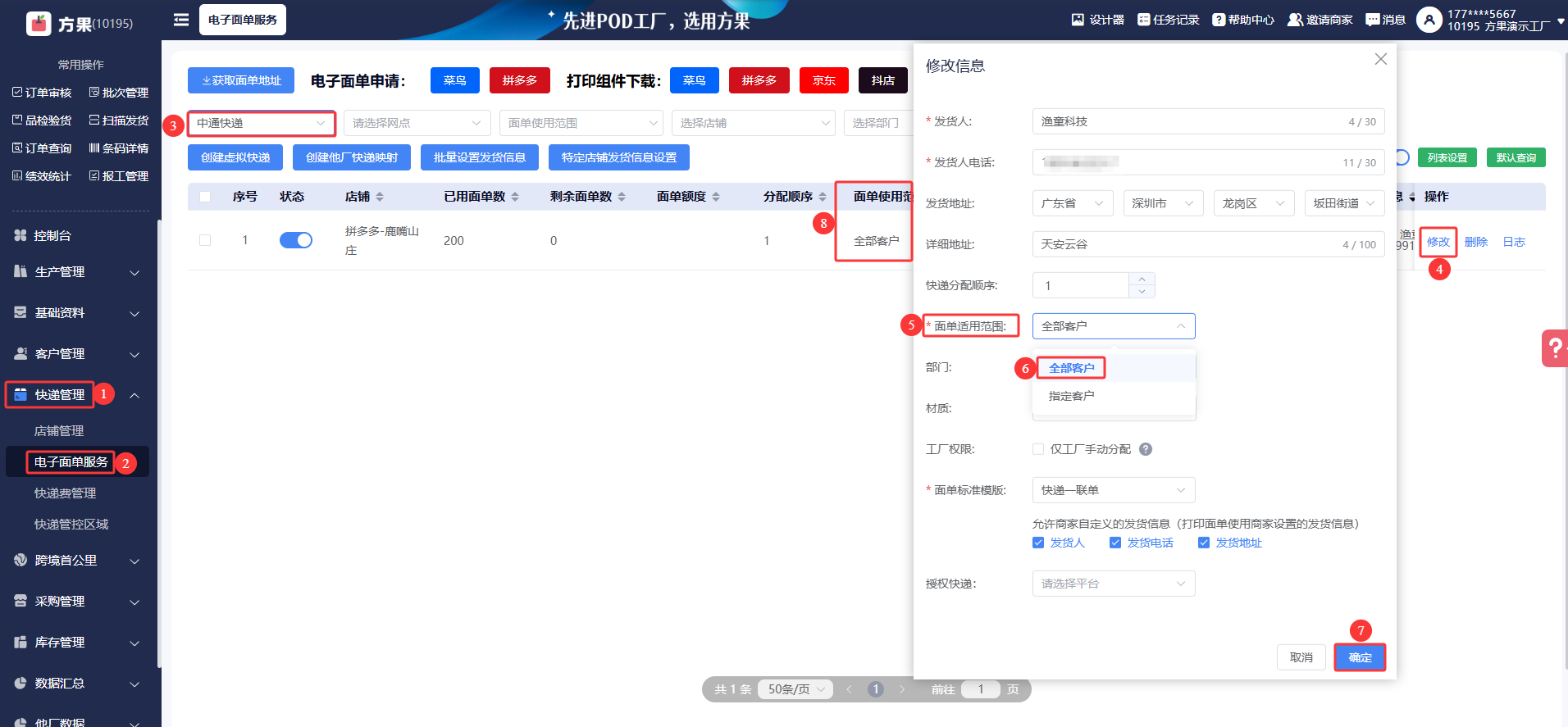Viewport: 1568px width, 727px height.
Task: Select 指定客户 option in dropdown list
Action: click(x=1114, y=396)
